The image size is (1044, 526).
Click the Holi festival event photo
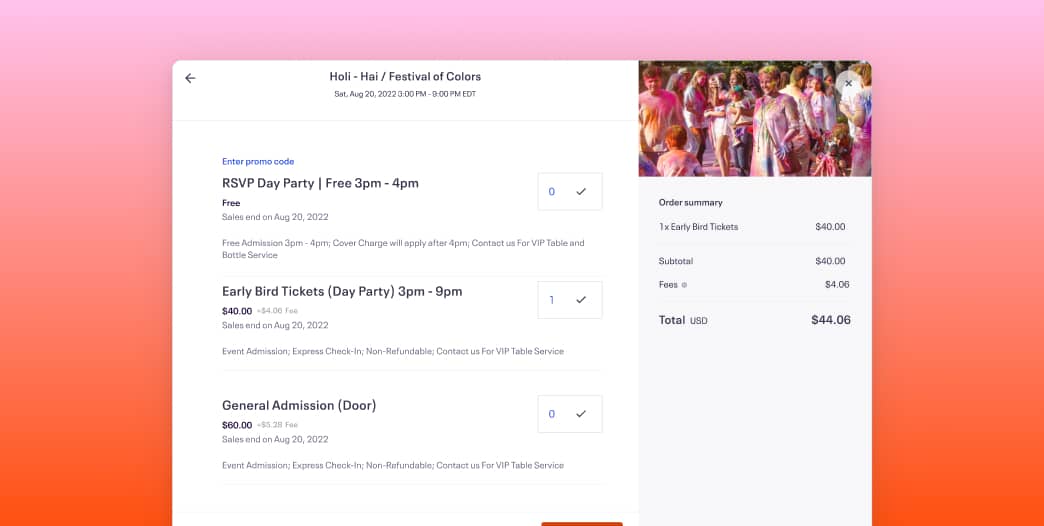coord(755,119)
